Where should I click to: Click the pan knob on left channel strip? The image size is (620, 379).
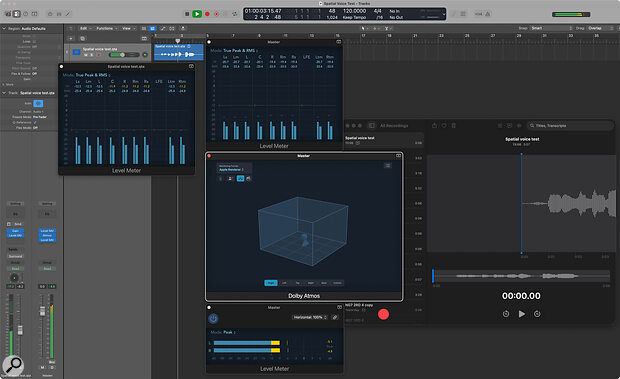click(x=14, y=277)
